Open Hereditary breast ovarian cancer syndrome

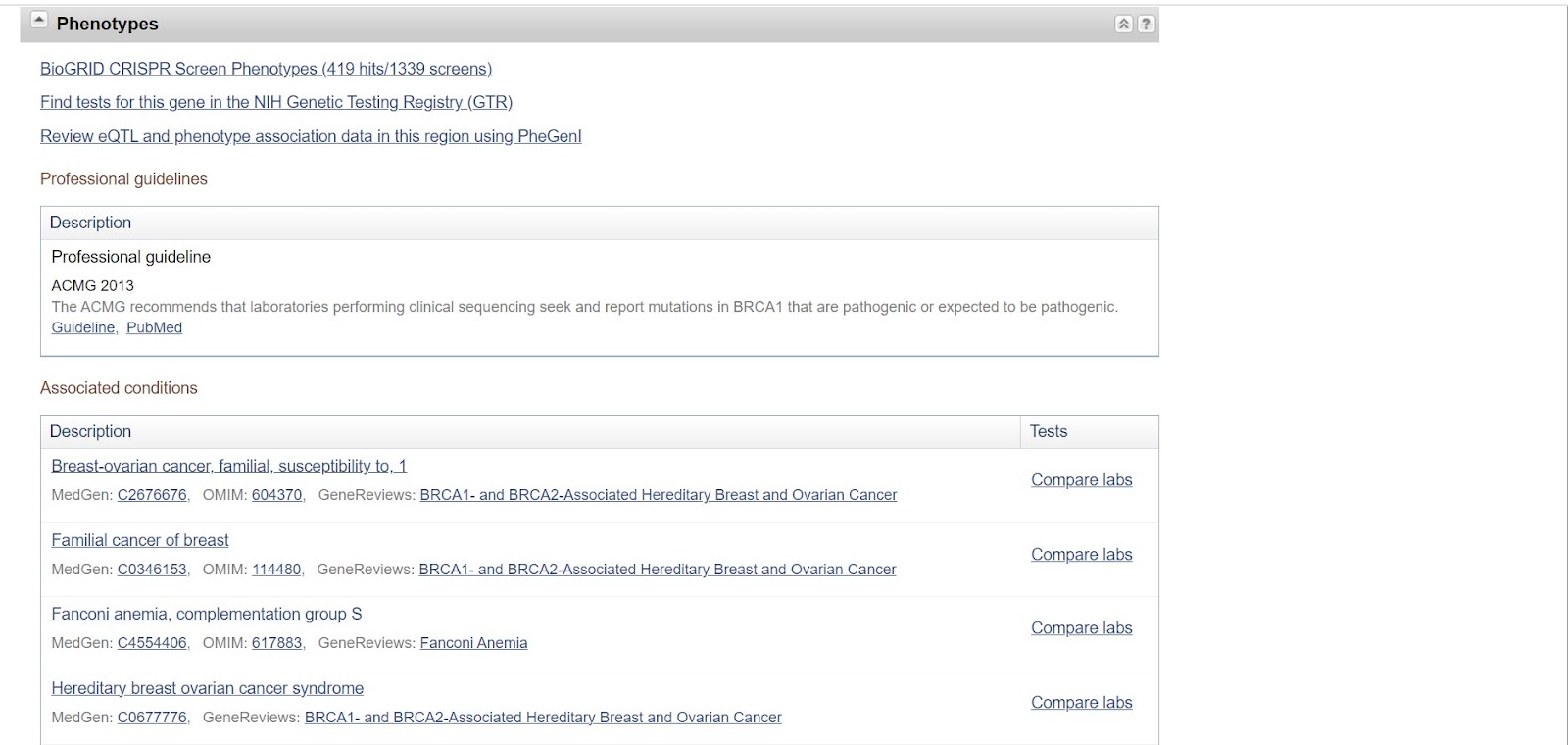tap(208, 688)
